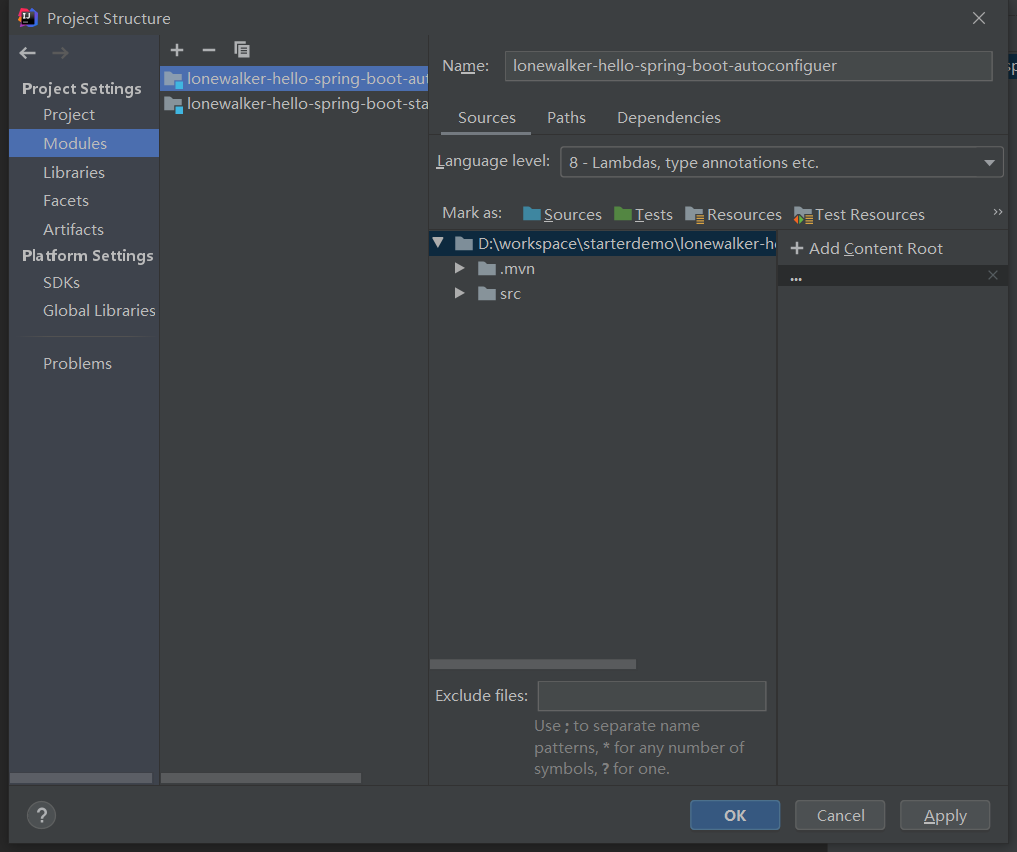
Task: Select the .mvn folder row
Action: coord(603,268)
